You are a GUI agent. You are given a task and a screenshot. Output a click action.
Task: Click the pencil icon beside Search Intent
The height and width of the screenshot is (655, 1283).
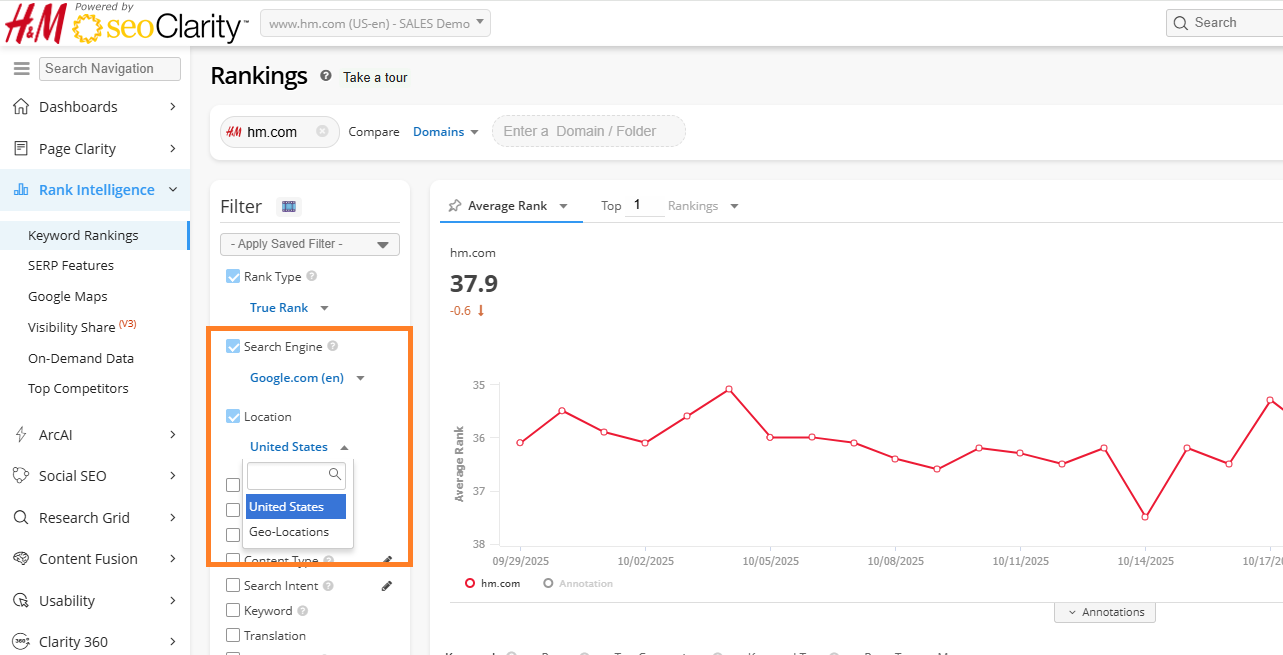tap(388, 586)
